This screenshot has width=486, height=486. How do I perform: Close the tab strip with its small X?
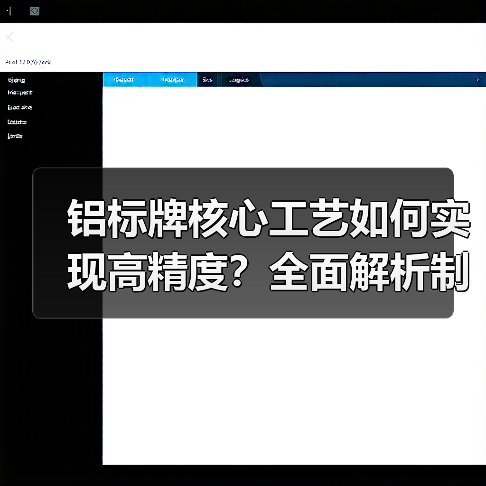[478, 79]
